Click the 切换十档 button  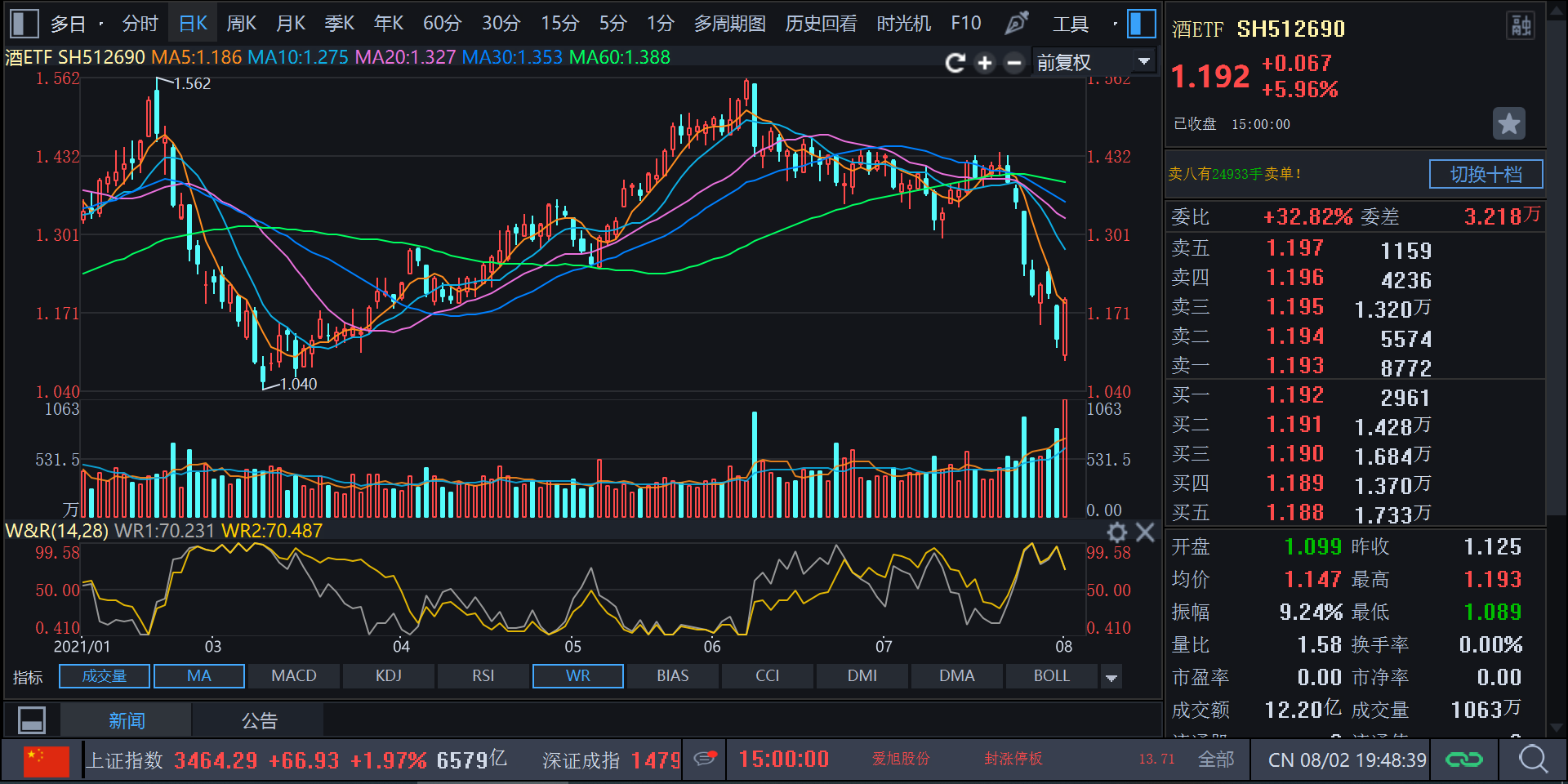coord(1486,174)
